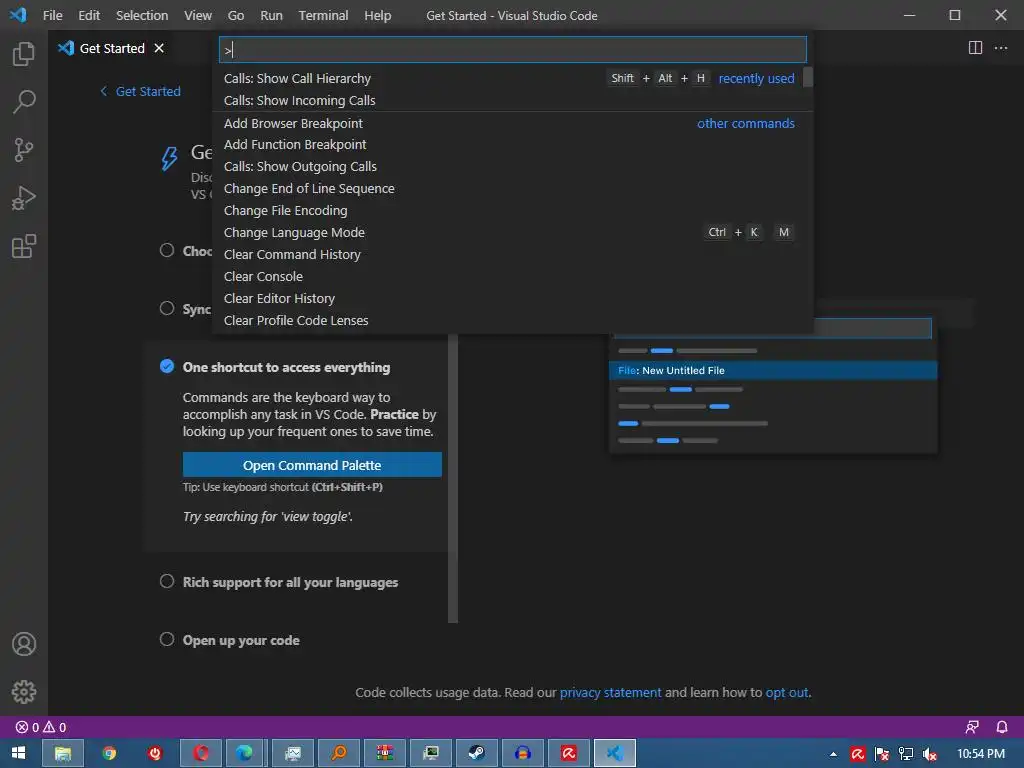Screen dimensions: 1024x768
Task: Open File Explorer from taskbar
Action: (63, 753)
